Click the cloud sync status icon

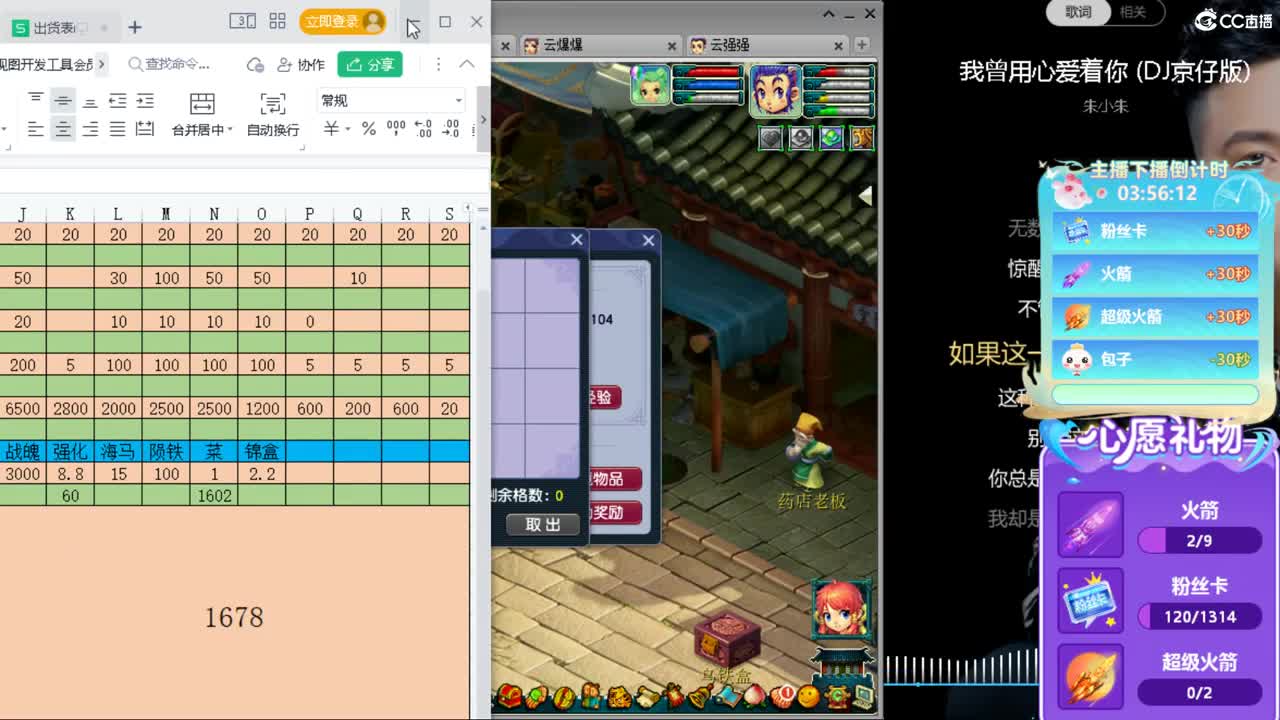click(256, 65)
